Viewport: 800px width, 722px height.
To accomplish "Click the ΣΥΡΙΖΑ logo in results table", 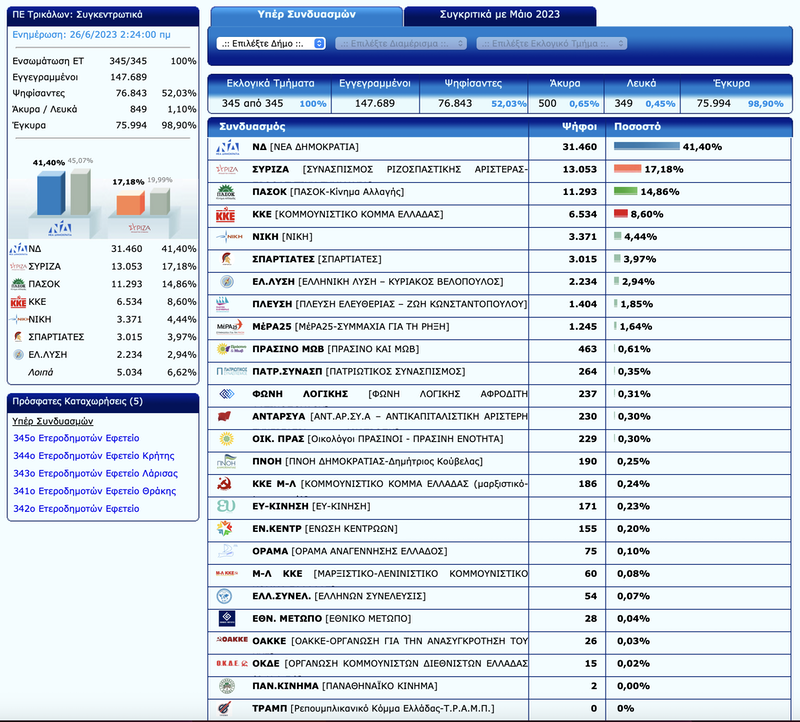I will coord(227,169).
